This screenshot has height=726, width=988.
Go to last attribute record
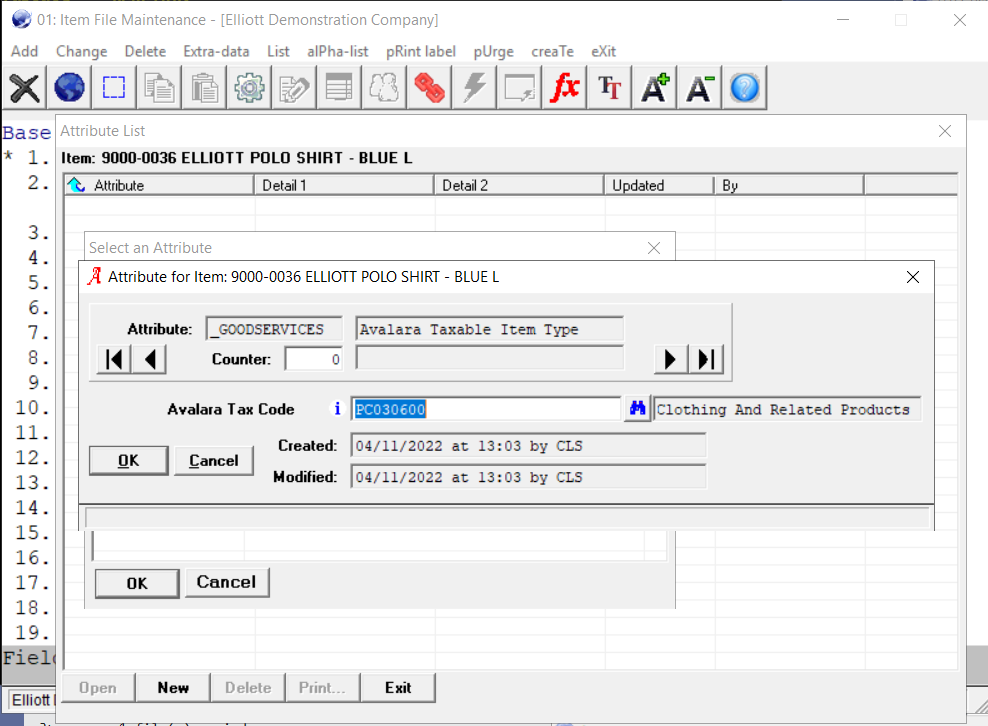tap(706, 359)
